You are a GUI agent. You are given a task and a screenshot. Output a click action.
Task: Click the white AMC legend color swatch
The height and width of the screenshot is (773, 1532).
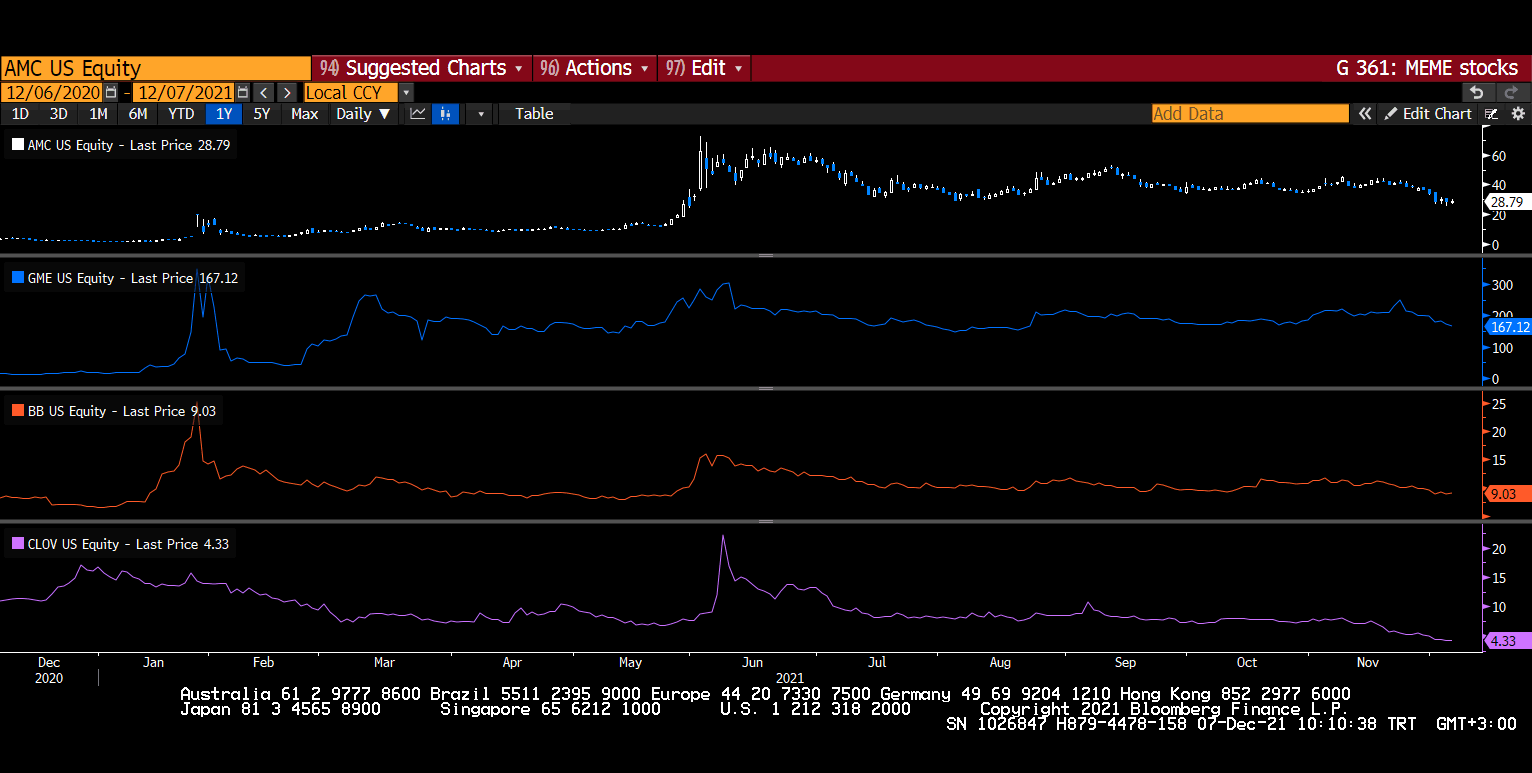click(17, 145)
